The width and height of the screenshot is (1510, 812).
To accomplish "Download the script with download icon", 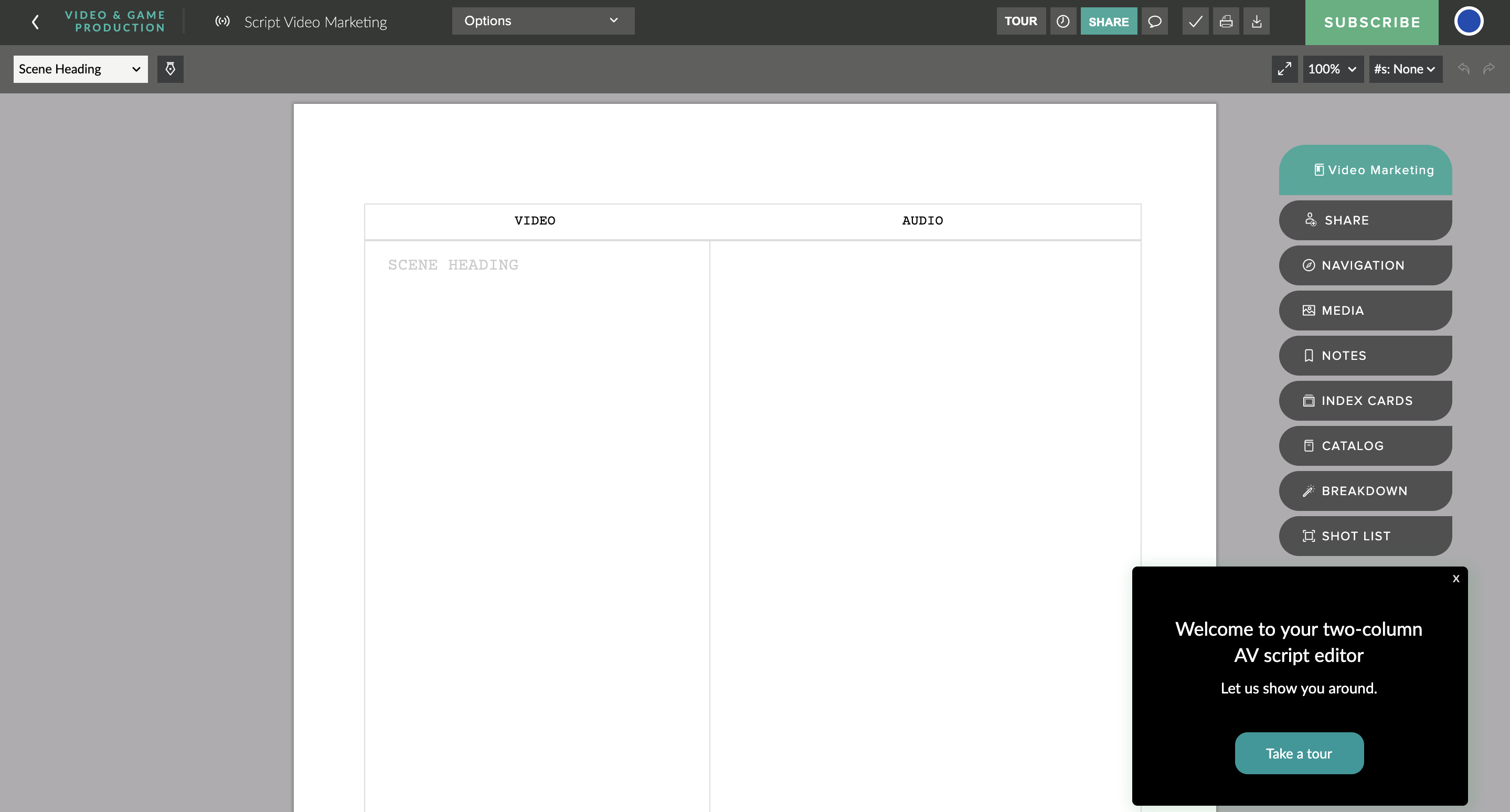I will click(1256, 21).
